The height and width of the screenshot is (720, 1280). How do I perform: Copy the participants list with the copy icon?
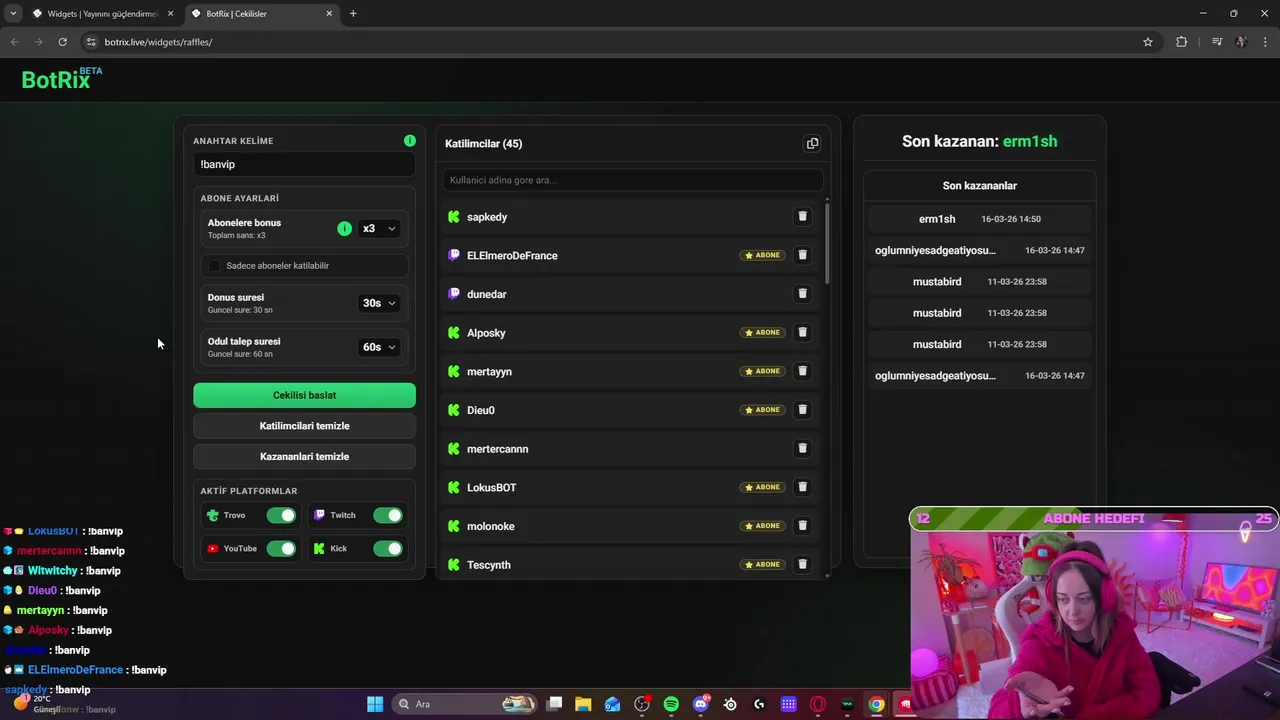(x=812, y=144)
